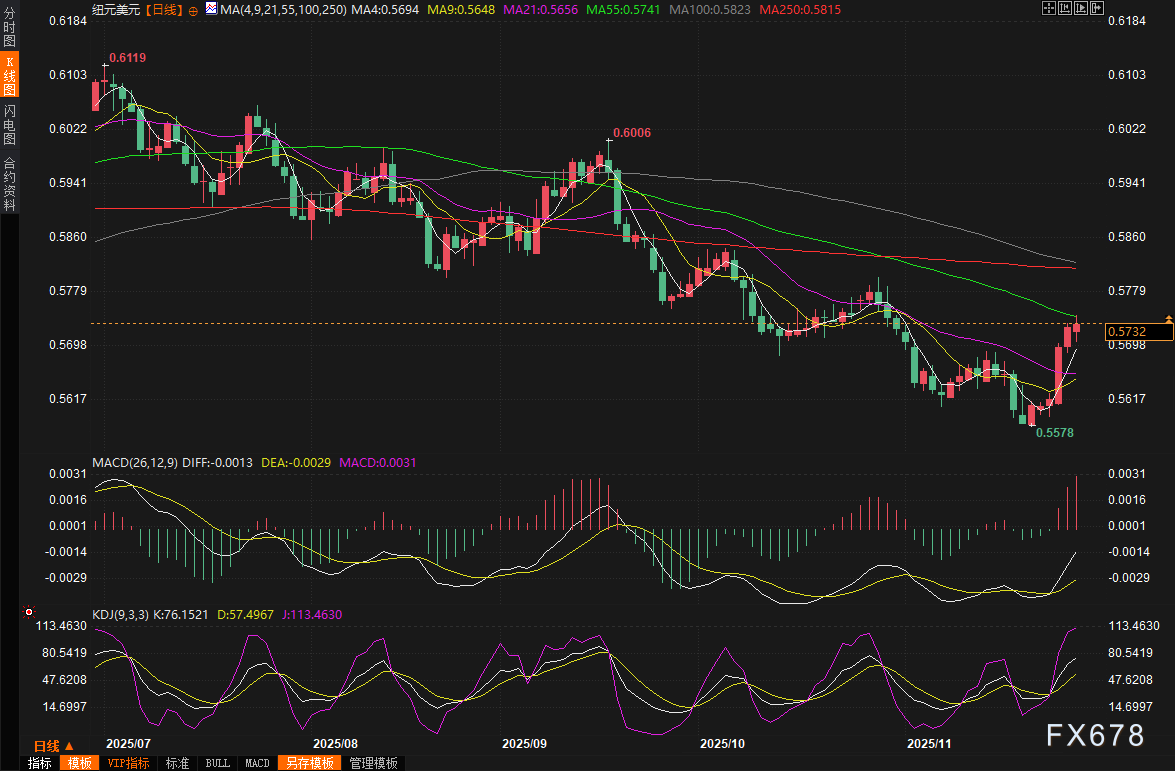The width and height of the screenshot is (1175, 771).
Task: Open the 合约资料 side tab
Action: (9, 183)
